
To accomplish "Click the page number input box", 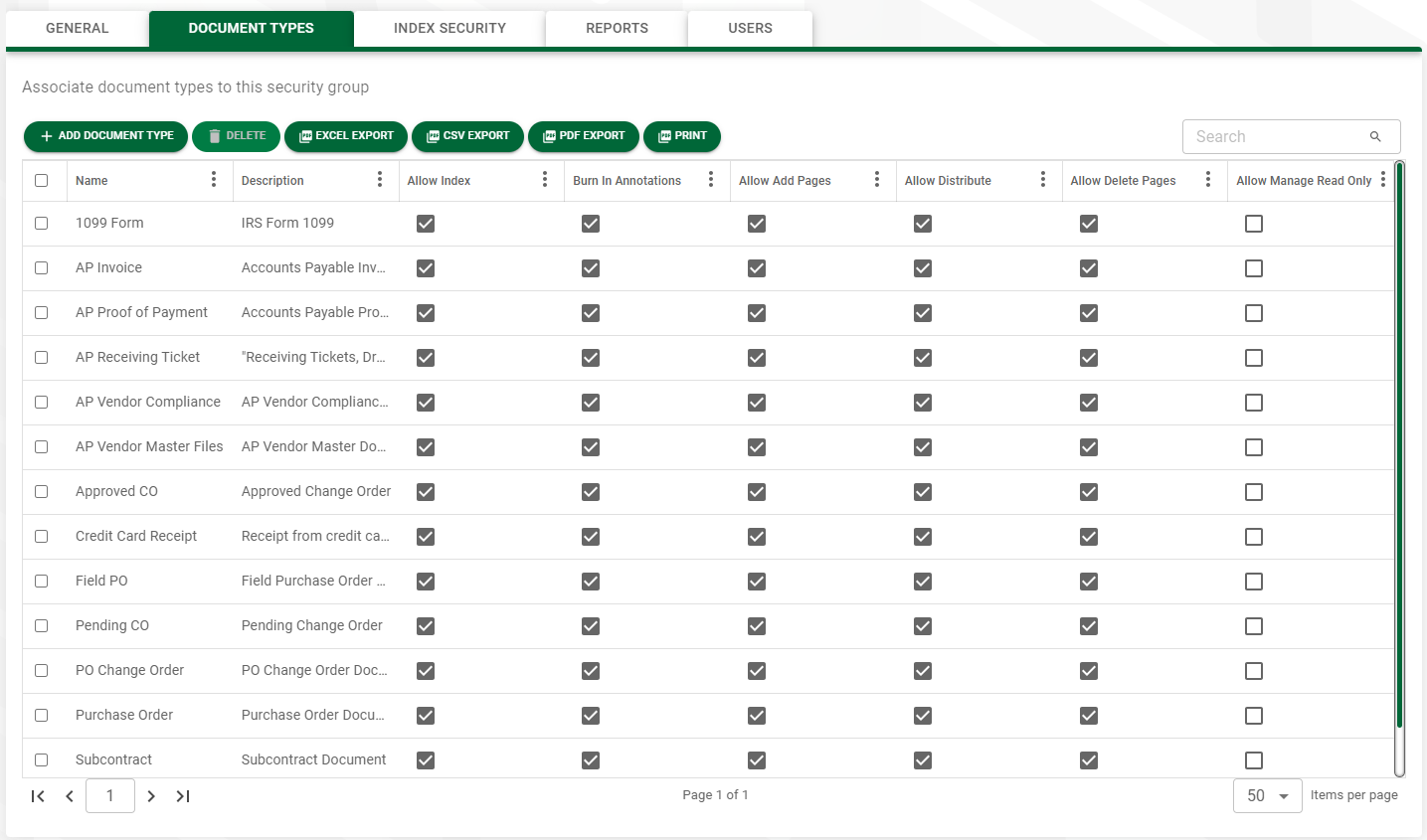I will coord(110,796).
